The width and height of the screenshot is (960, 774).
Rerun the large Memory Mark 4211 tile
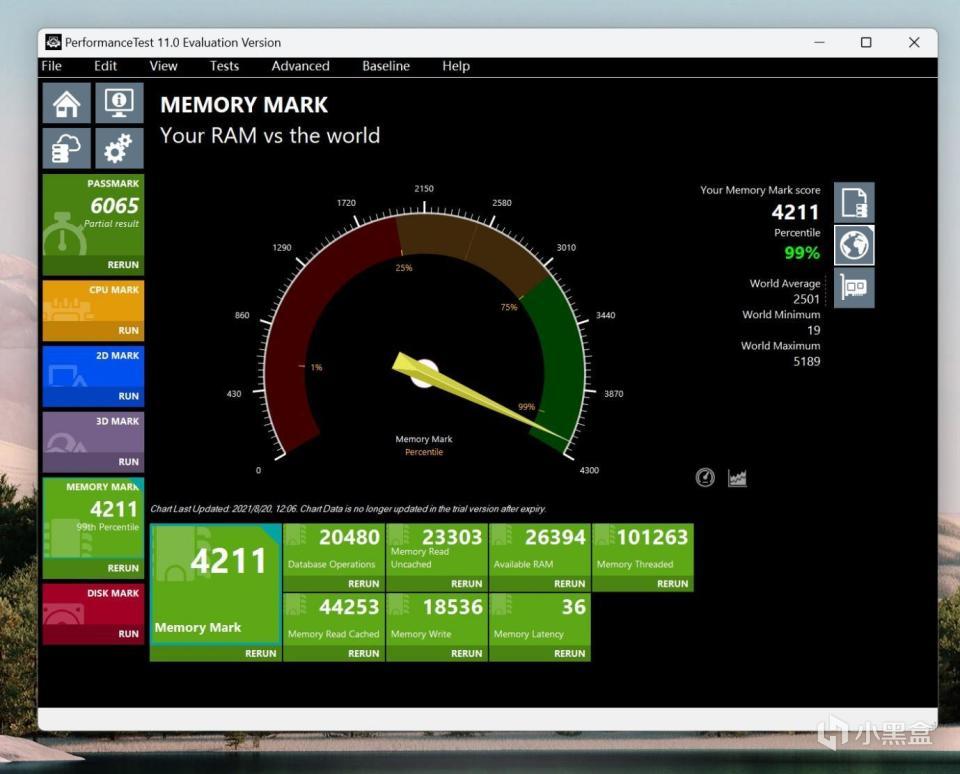tap(261, 653)
